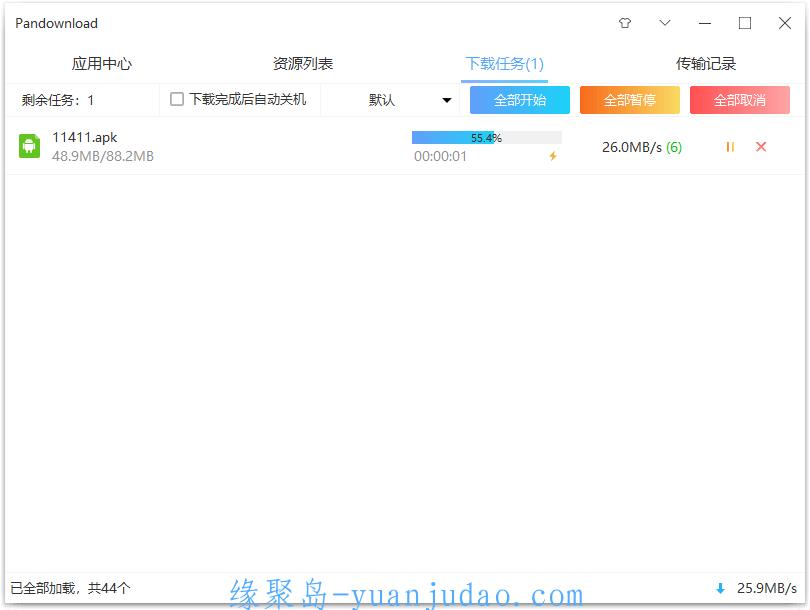Open the 传输记录 tab

coord(706,64)
